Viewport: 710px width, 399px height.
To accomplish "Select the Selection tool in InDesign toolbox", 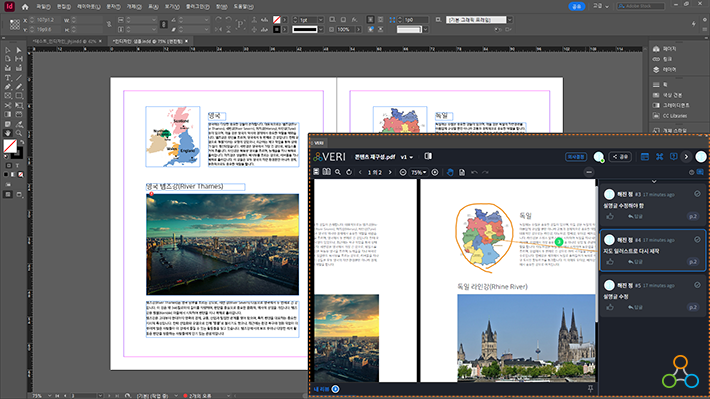I will tap(8, 50).
